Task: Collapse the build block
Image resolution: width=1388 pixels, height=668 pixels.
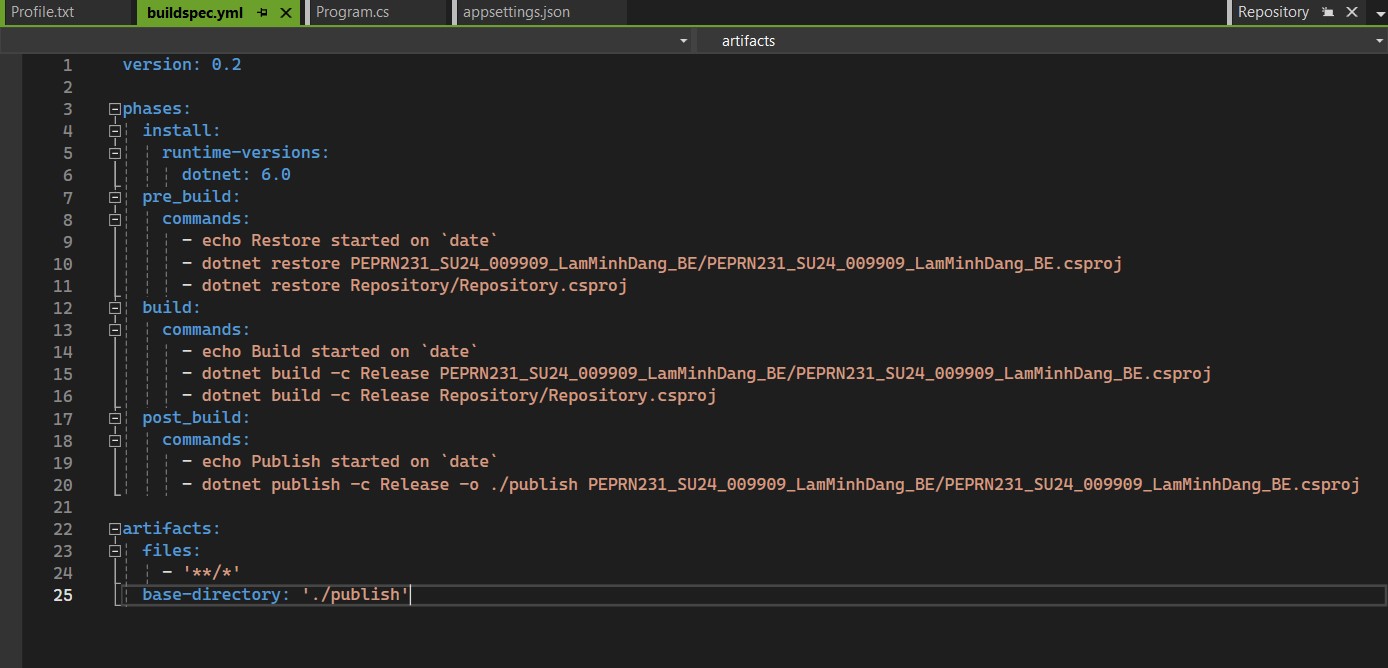Action: pyautogui.click(x=115, y=308)
